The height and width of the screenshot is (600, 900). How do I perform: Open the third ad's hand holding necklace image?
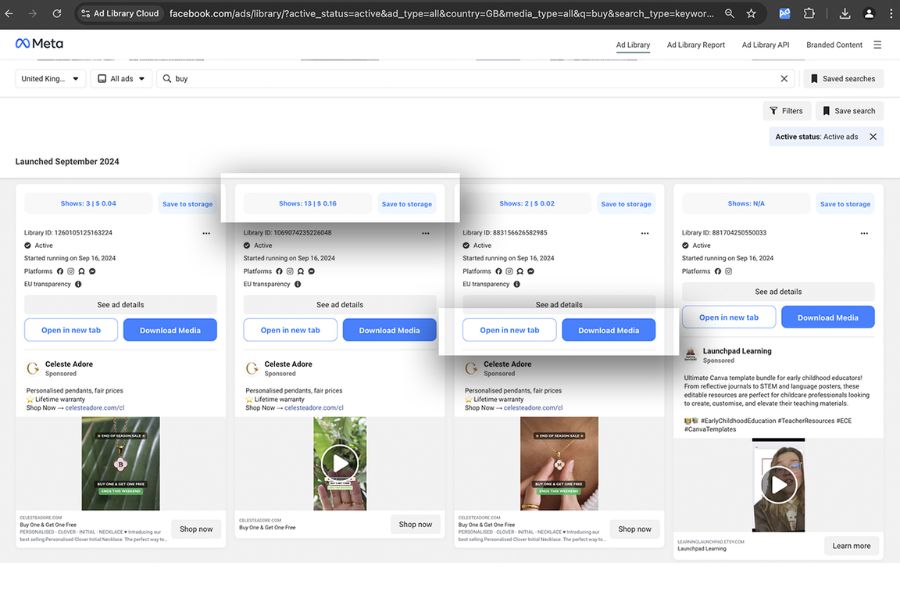[559, 463]
